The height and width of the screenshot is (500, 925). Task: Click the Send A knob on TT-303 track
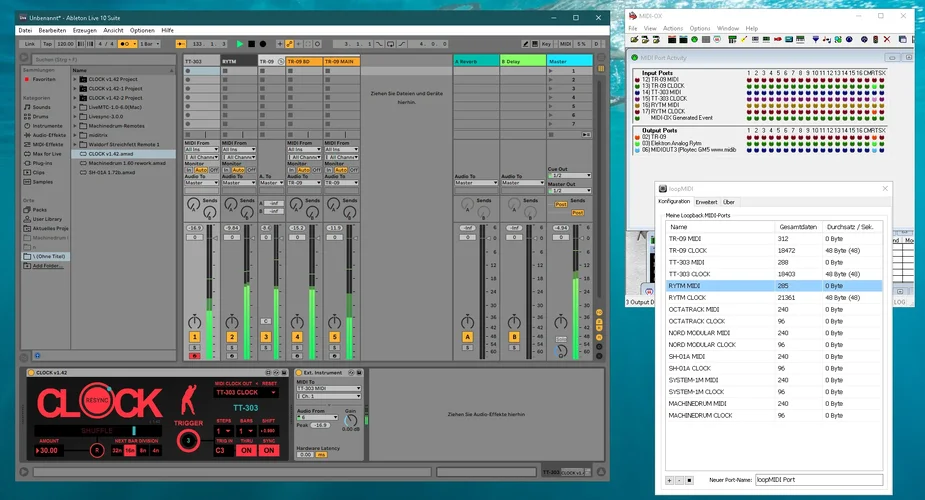(193, 205)
